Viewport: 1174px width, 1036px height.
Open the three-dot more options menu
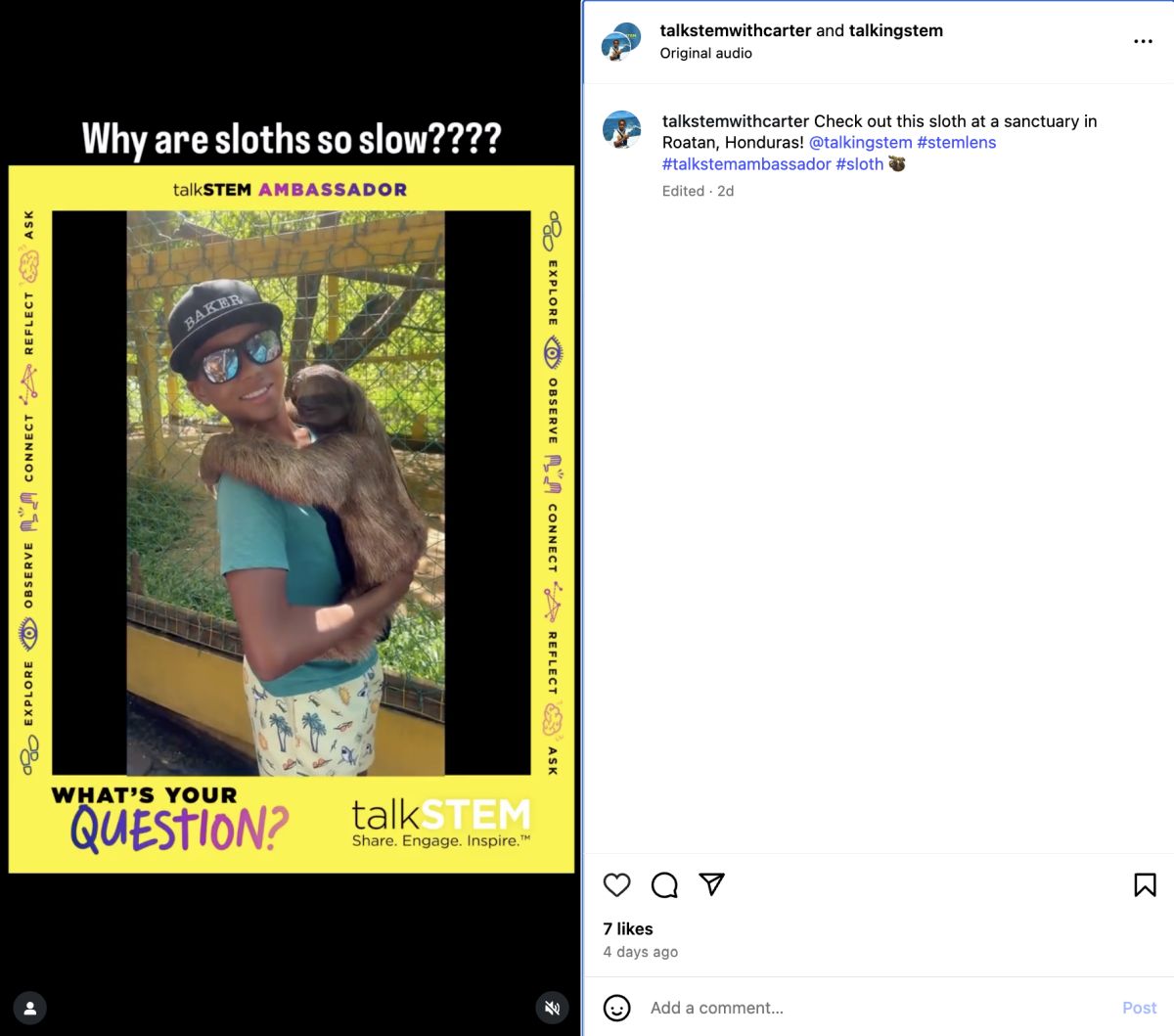(x=1143, y=41)
